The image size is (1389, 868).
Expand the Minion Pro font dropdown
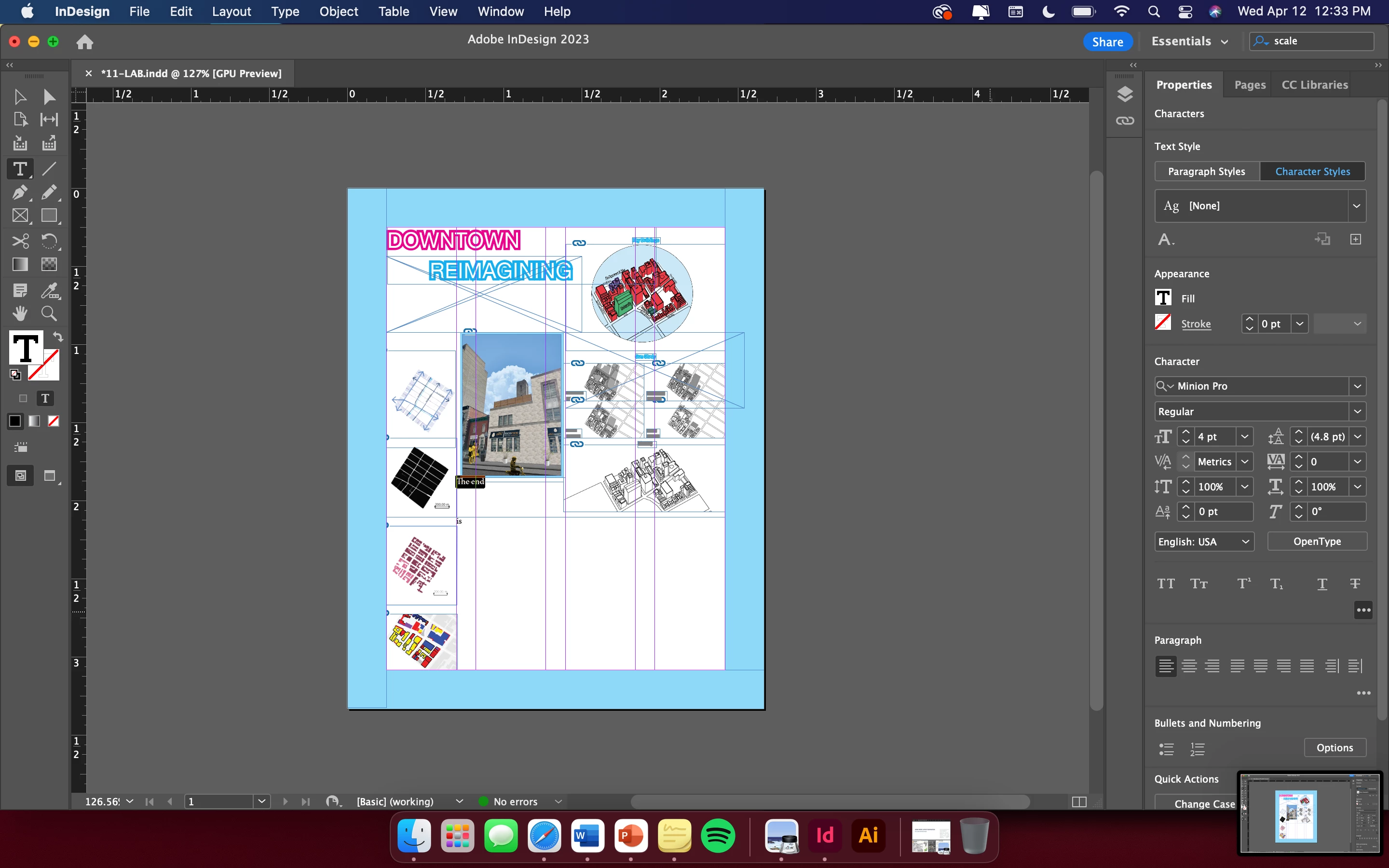[x=1357, y=386]
